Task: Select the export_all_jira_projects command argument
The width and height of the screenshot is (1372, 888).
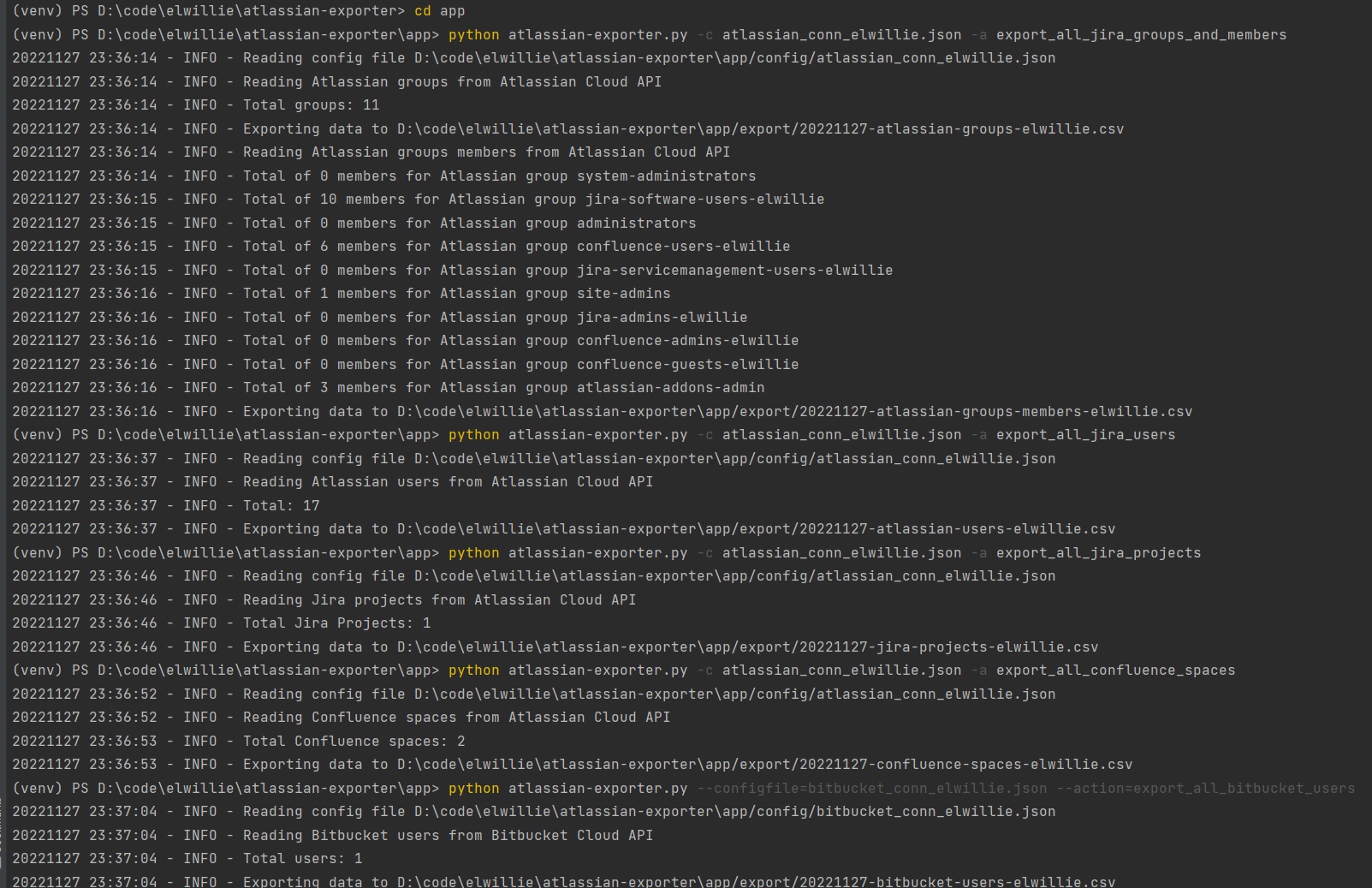Action: point(1098,553)
